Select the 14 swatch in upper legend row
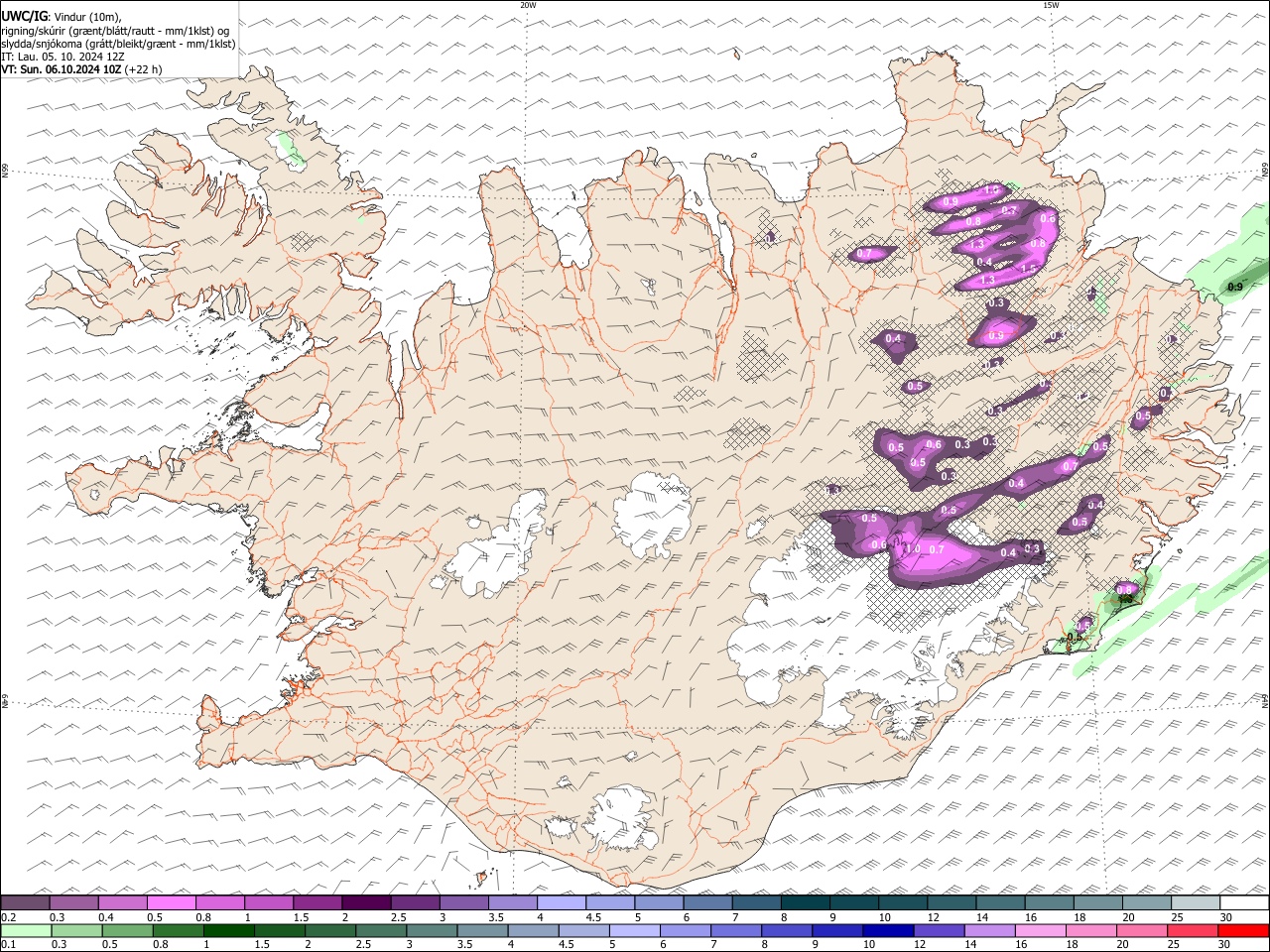Image resolution: width=1270 pixels, height=952 pixels. [999, 902]
